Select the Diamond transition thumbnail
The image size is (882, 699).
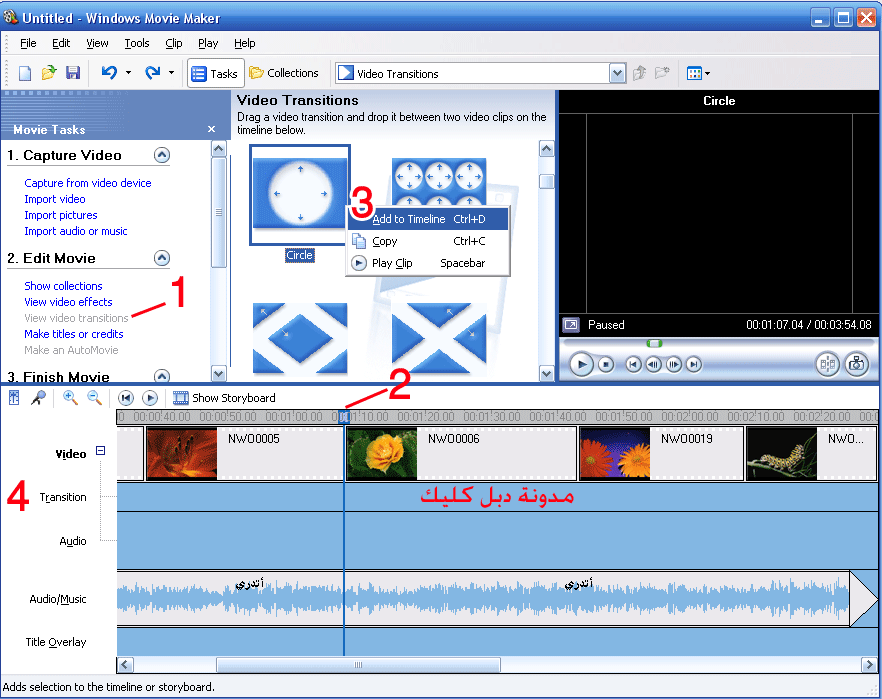click(300, 338)
